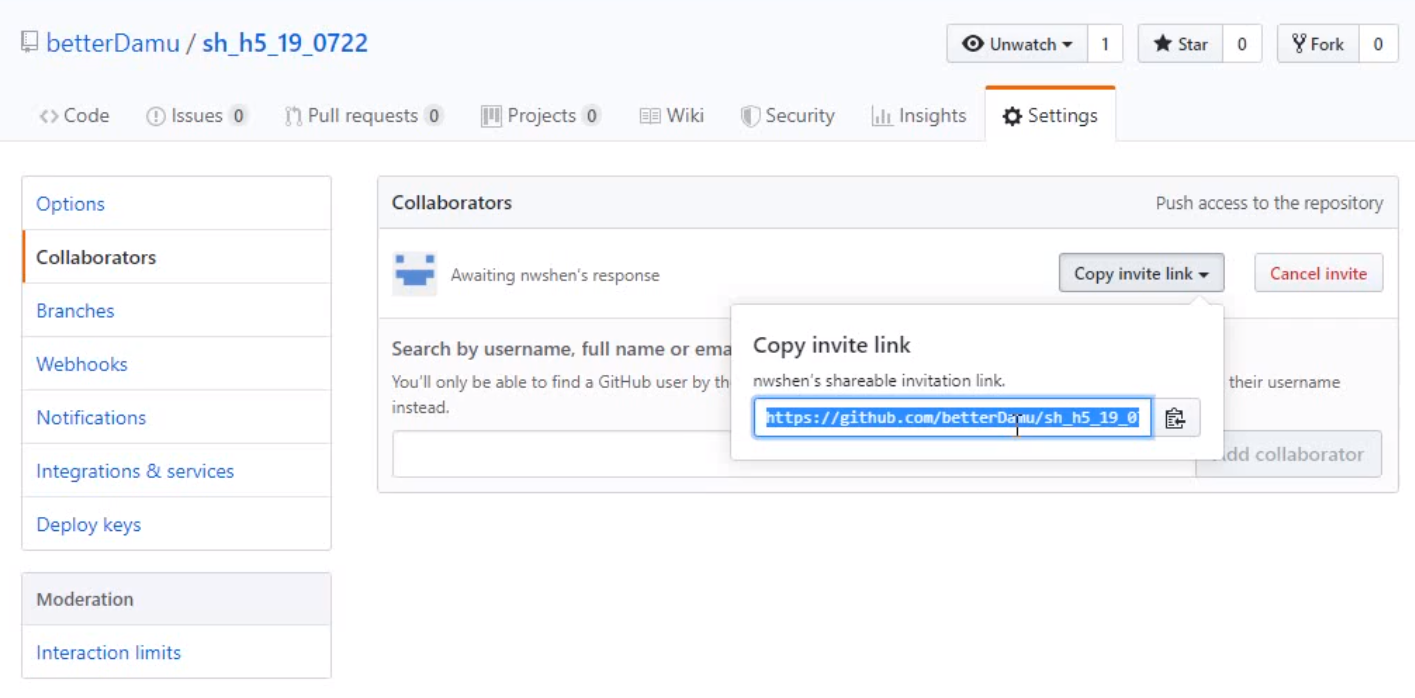Click nwshen's avatar thumbnail
The height and width of the screenshot is (698, 1415).
pyautogui.click(x=414, y=274)
